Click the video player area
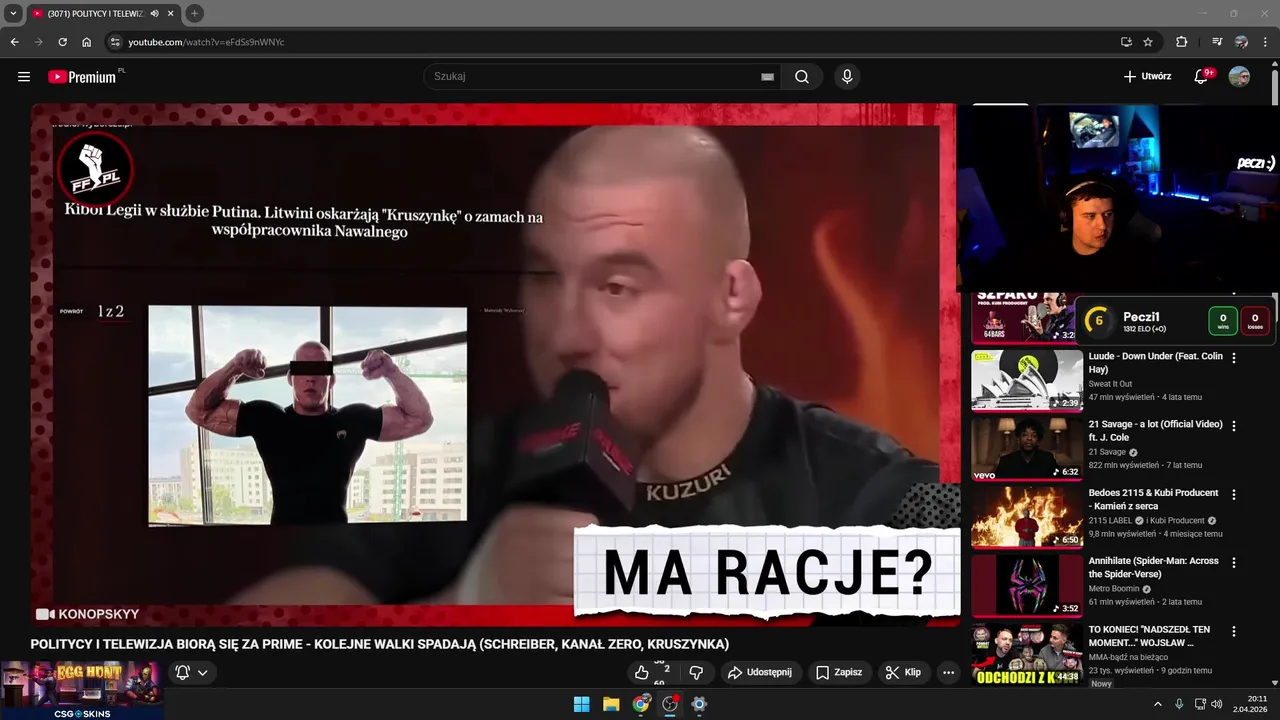This screenshot has width=1280, height=720. 495,365
